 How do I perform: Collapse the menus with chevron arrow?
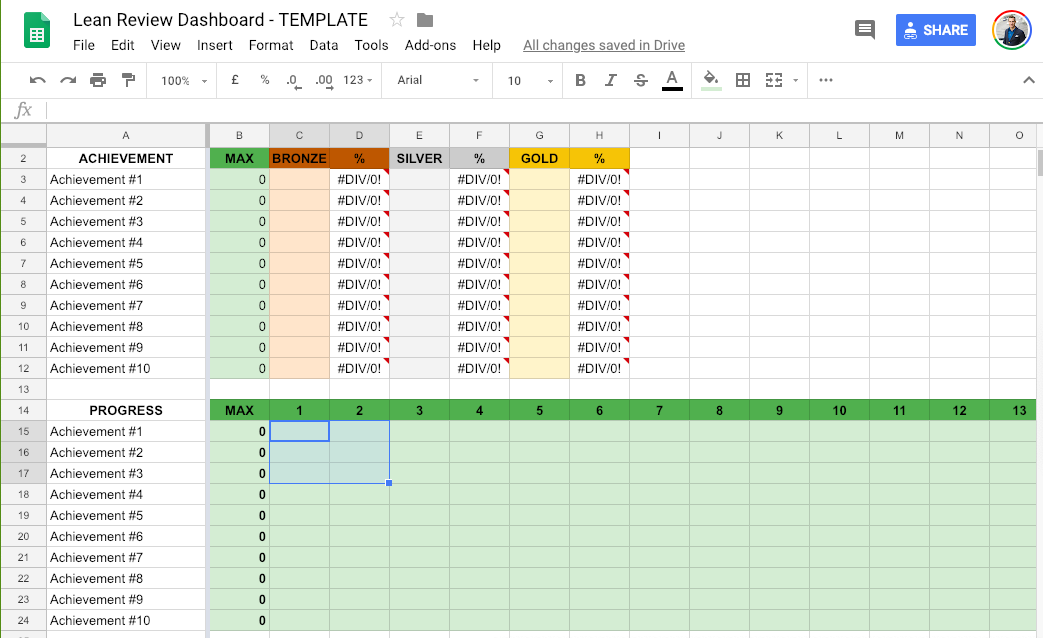[x=1028, y=80]
